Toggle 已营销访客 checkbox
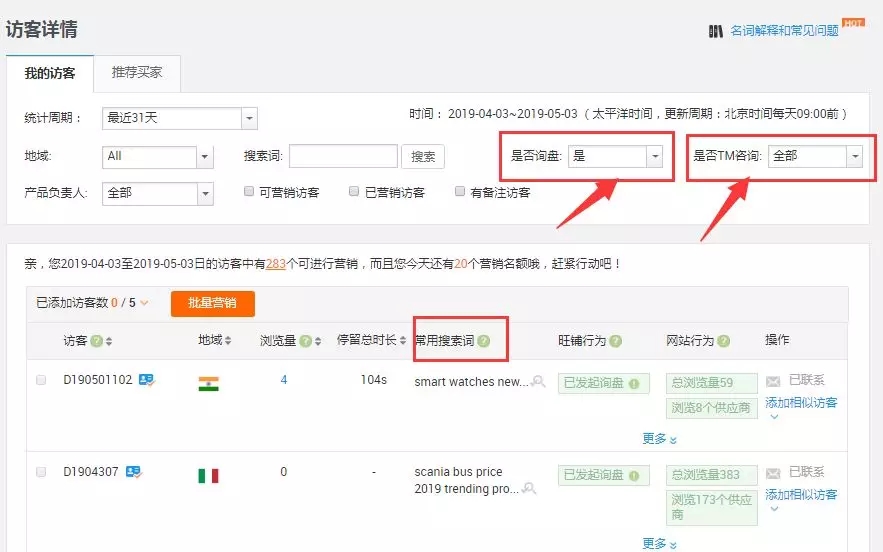The image size is (883, 552). click(354, 192)
